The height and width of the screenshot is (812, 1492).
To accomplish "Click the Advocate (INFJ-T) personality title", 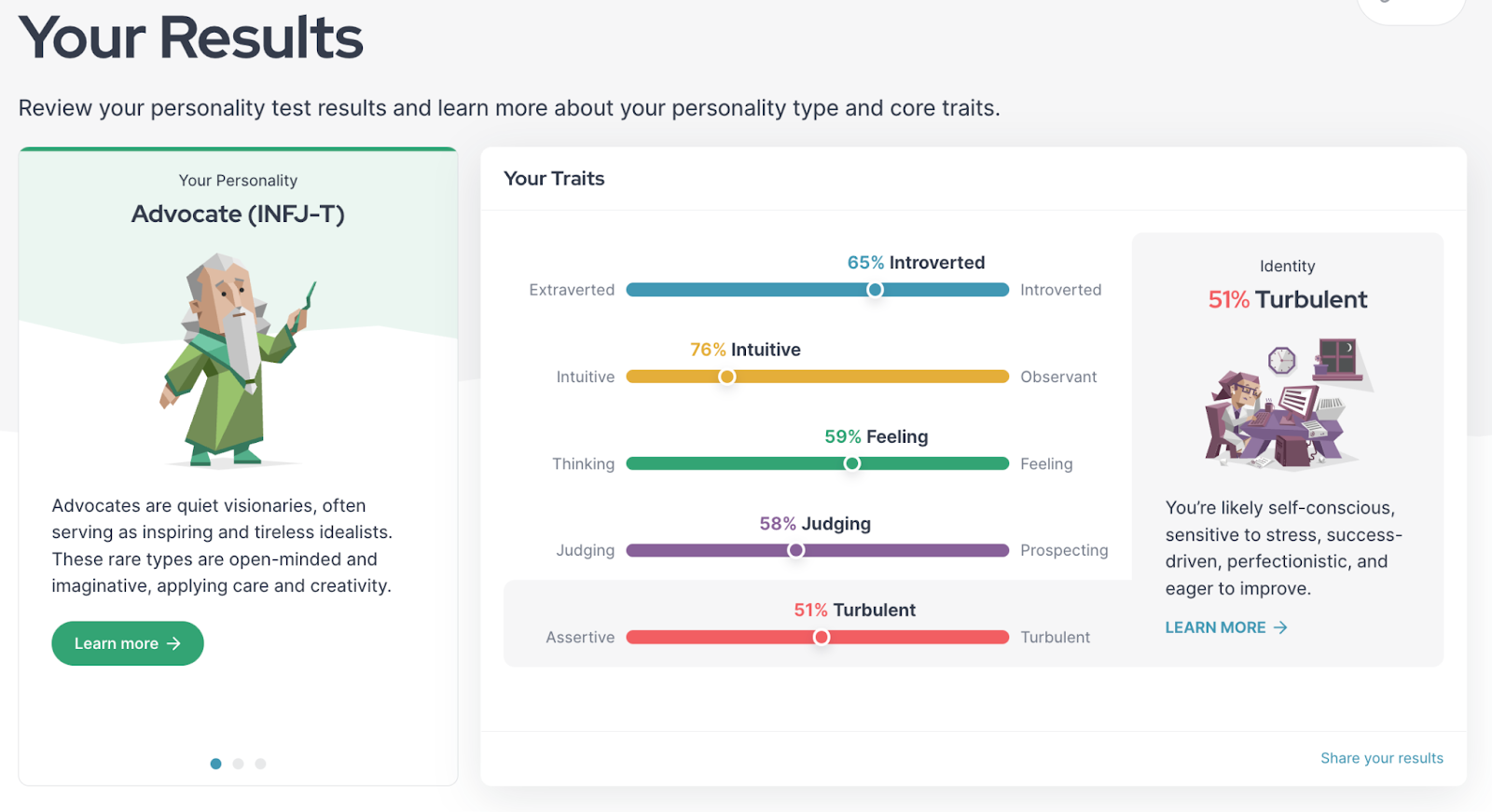I will [x=238, y=214].
